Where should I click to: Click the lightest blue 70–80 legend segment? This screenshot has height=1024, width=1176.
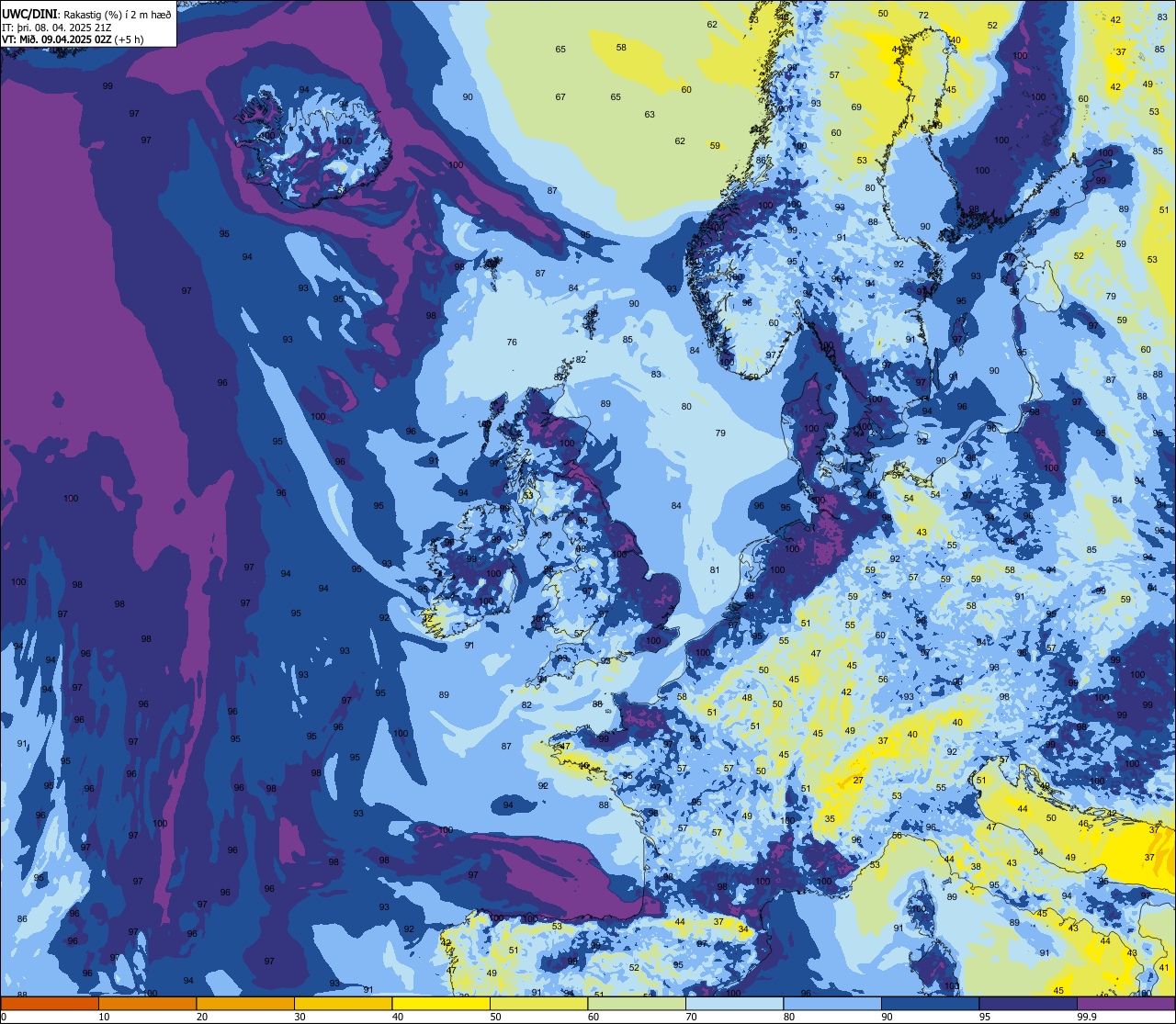pyautogui.click(x=734, y=1003)
